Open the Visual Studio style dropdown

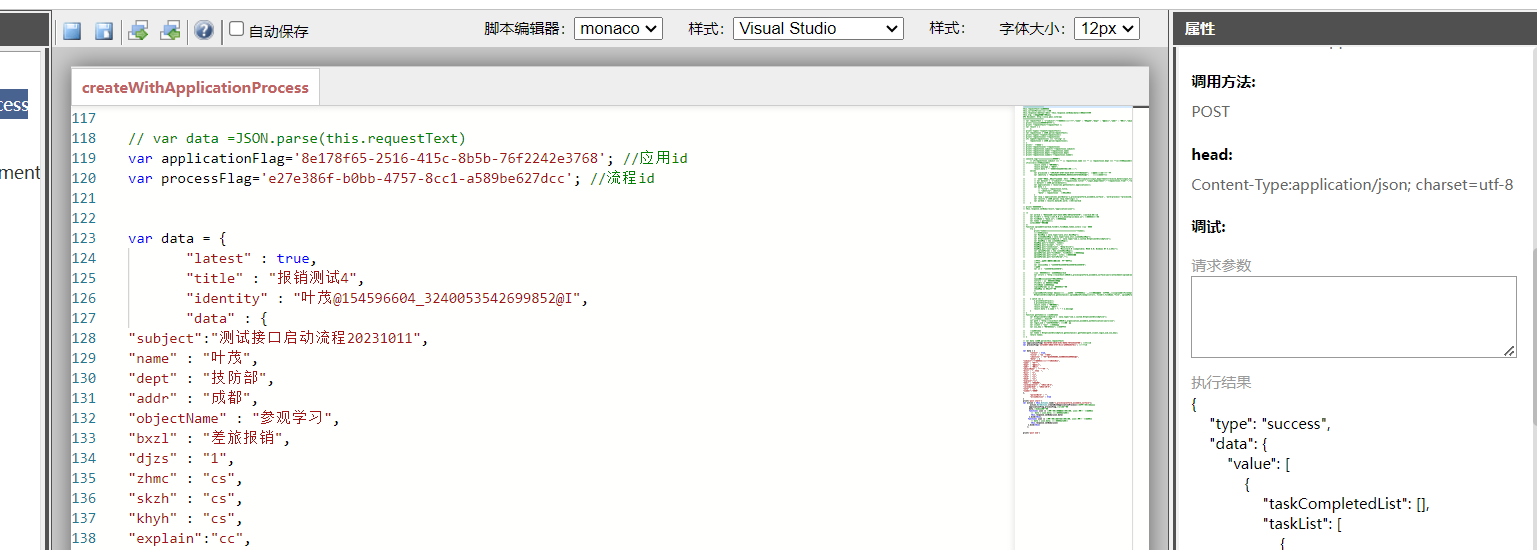point(818,29)
